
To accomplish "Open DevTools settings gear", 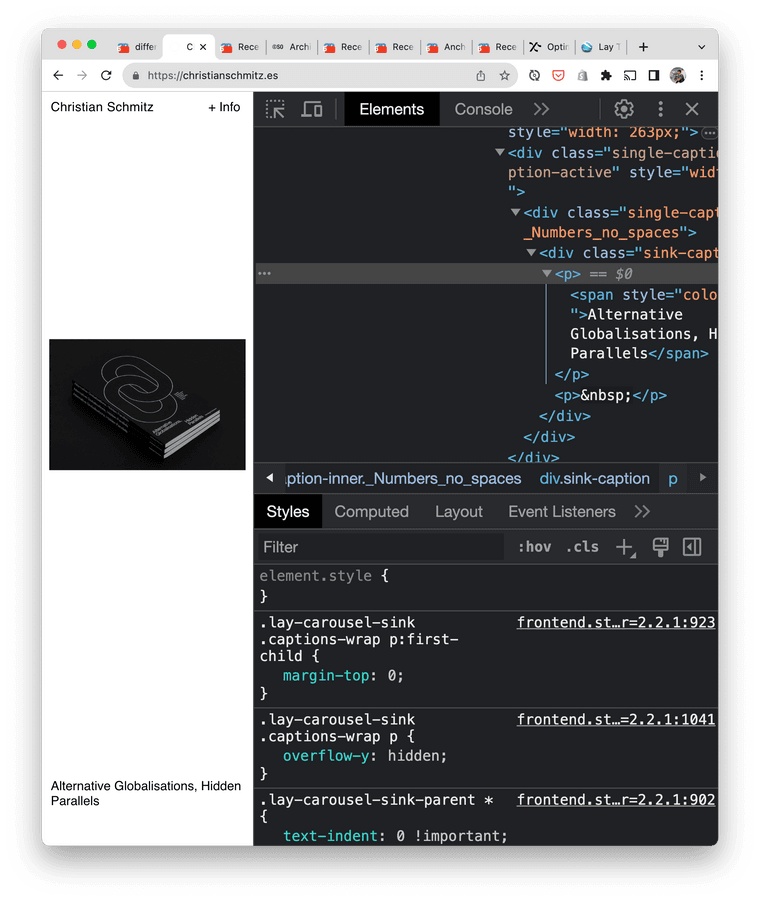I will (624, 109).
